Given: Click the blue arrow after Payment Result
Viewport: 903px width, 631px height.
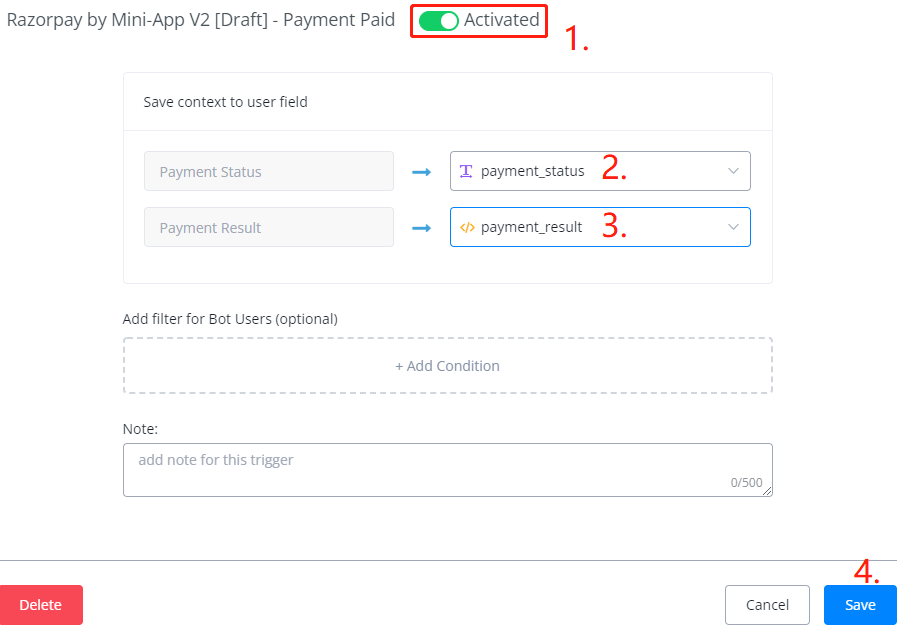Looking at the screenshot, I should pyautogui.click(x=421, y=228).
